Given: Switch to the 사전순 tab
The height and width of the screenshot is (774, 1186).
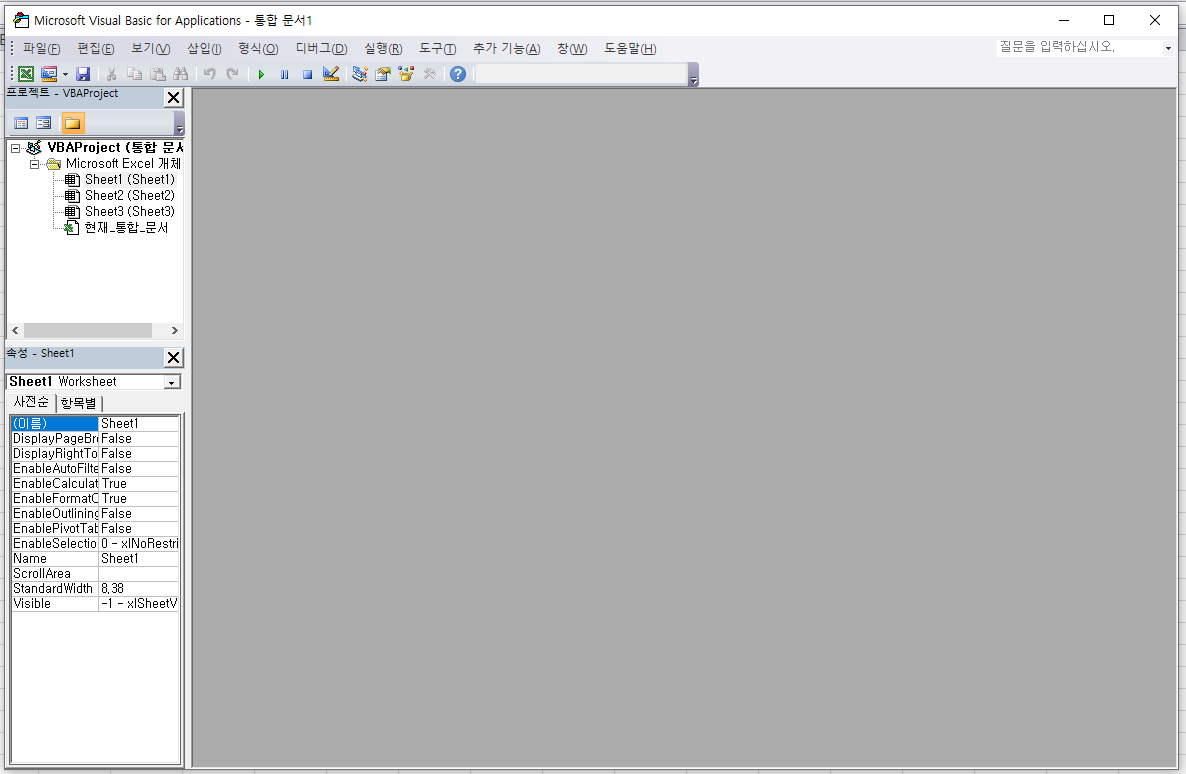Looking at the screenshot, I should 31,402.
